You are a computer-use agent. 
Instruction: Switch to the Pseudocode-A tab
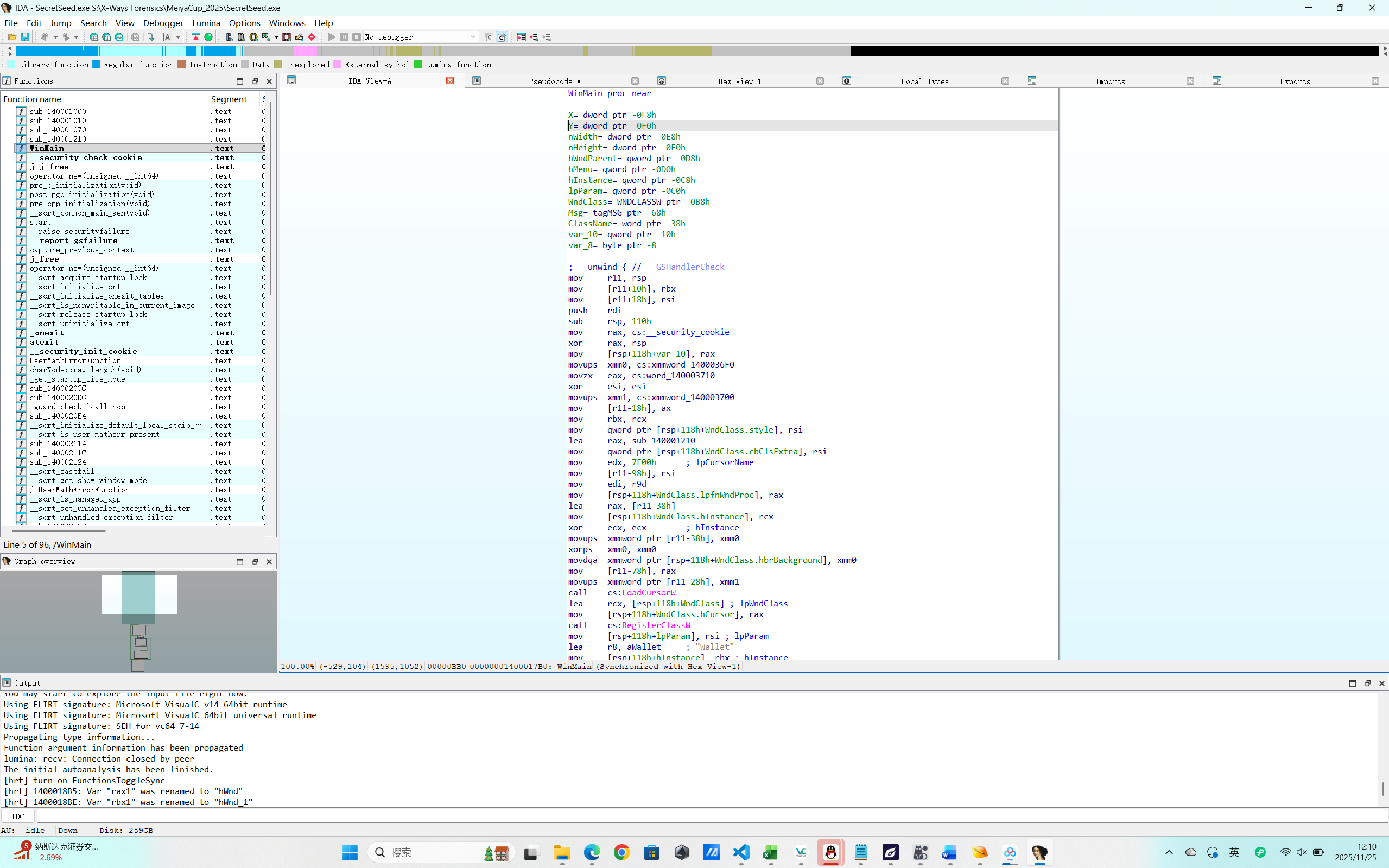(x=554, y=81)
